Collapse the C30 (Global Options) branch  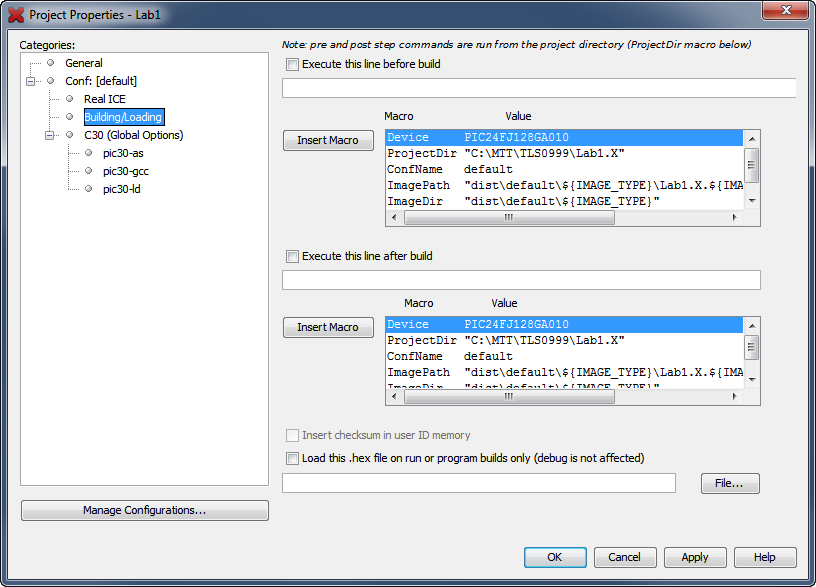[x=48, y=135]
